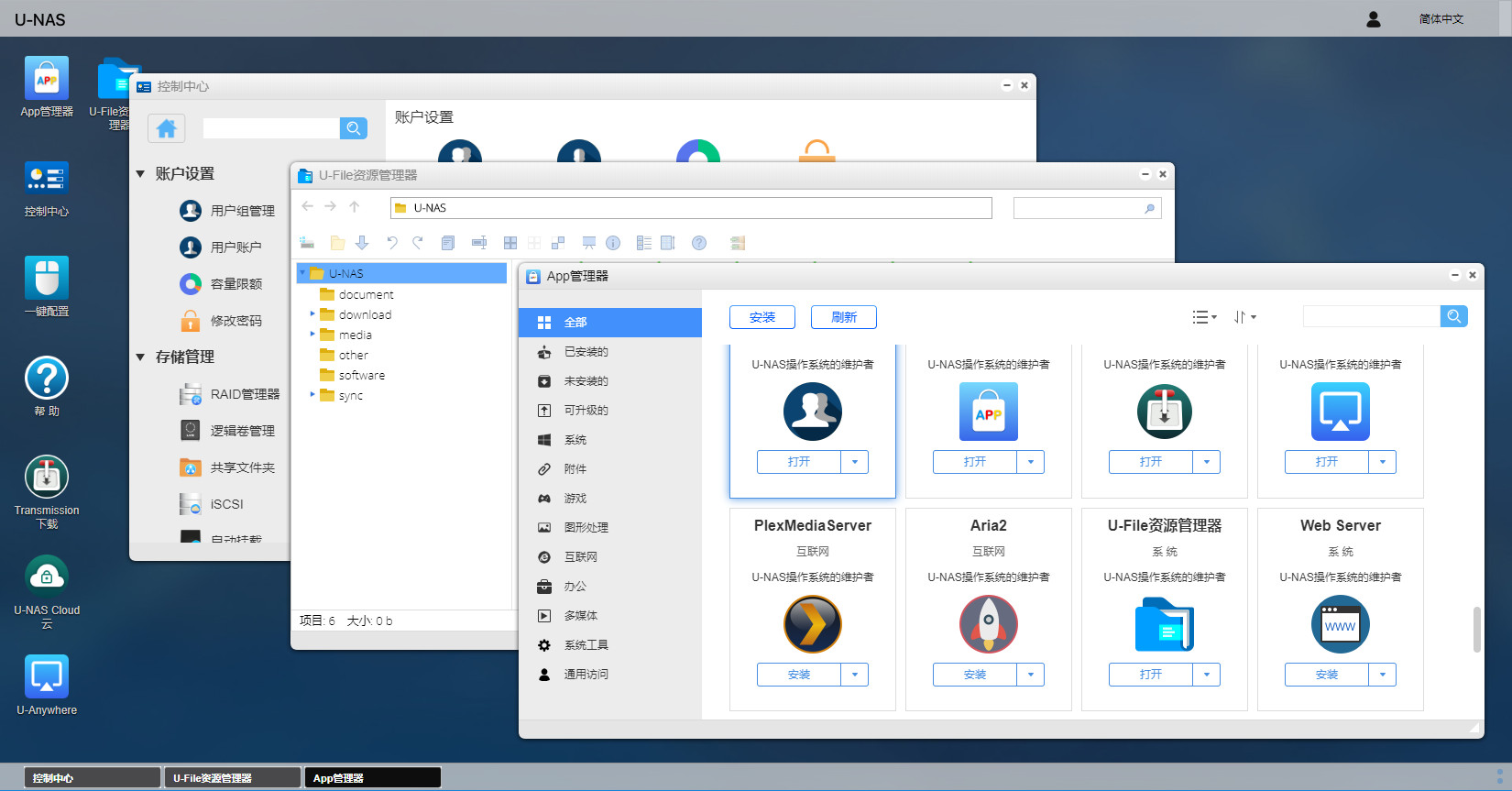Open the list view dropdown in App管理器
Screen dimensions: 1512x791
pyautogui.click(x=1204, y=317)
